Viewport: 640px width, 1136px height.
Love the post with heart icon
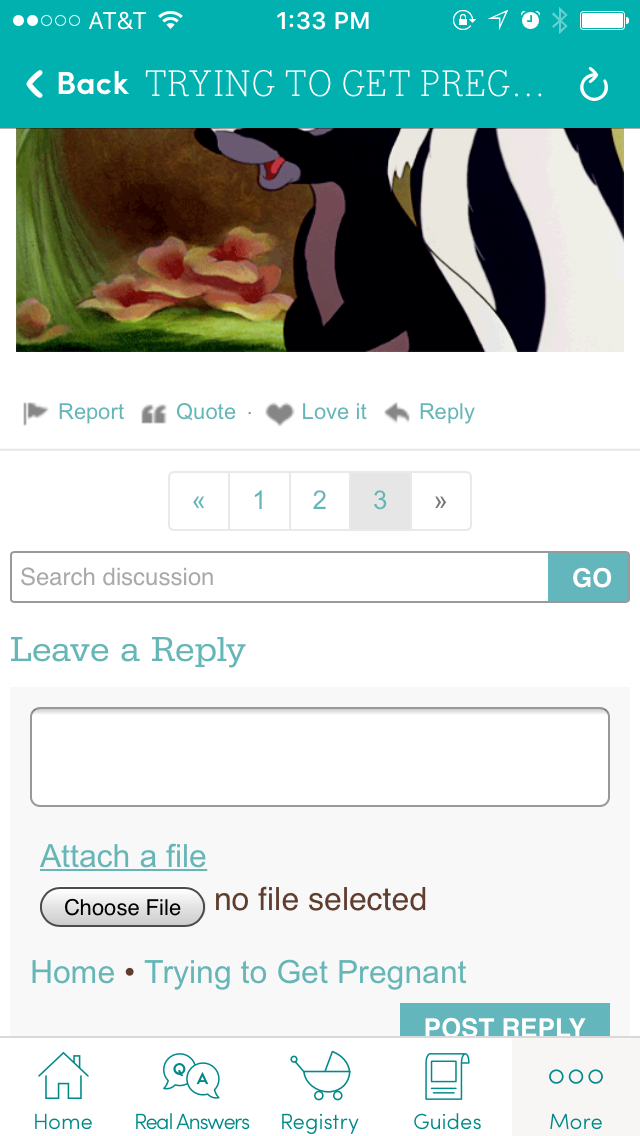tap(279, 414)
